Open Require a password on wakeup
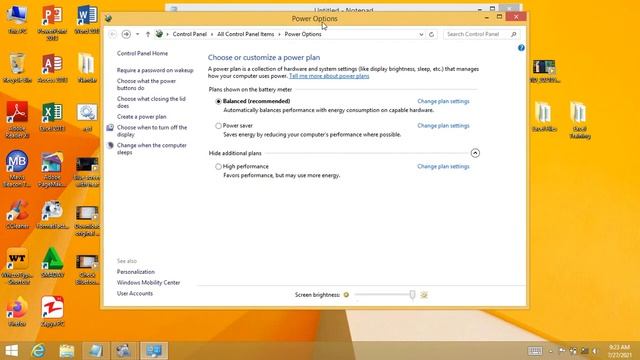This screenshot has height=360, width=640. coord(155,70)
